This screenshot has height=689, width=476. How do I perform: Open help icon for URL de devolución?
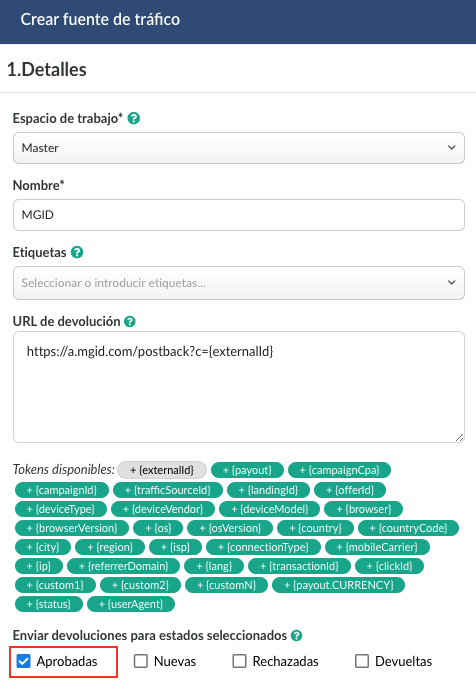click(130, 322)
